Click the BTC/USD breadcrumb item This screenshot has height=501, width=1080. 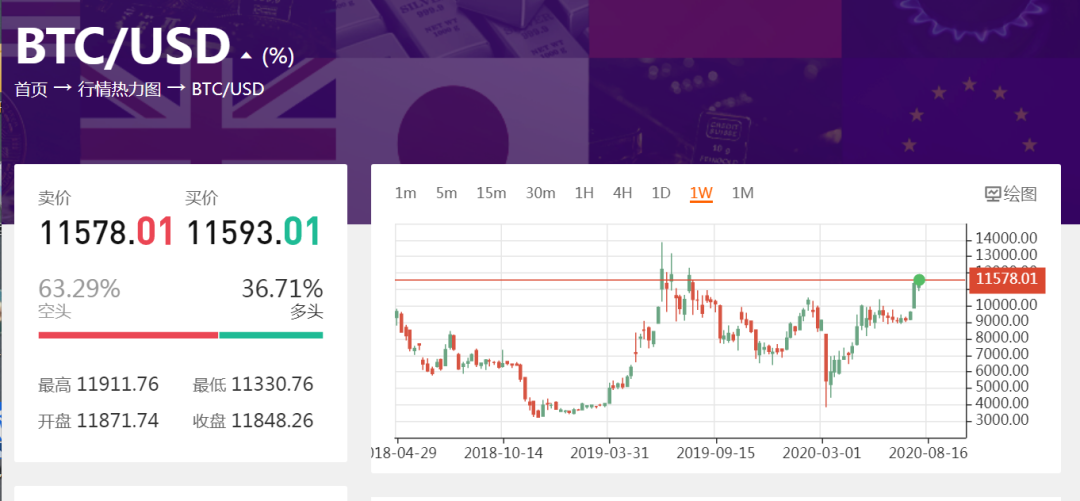click(x=229, y=89)
